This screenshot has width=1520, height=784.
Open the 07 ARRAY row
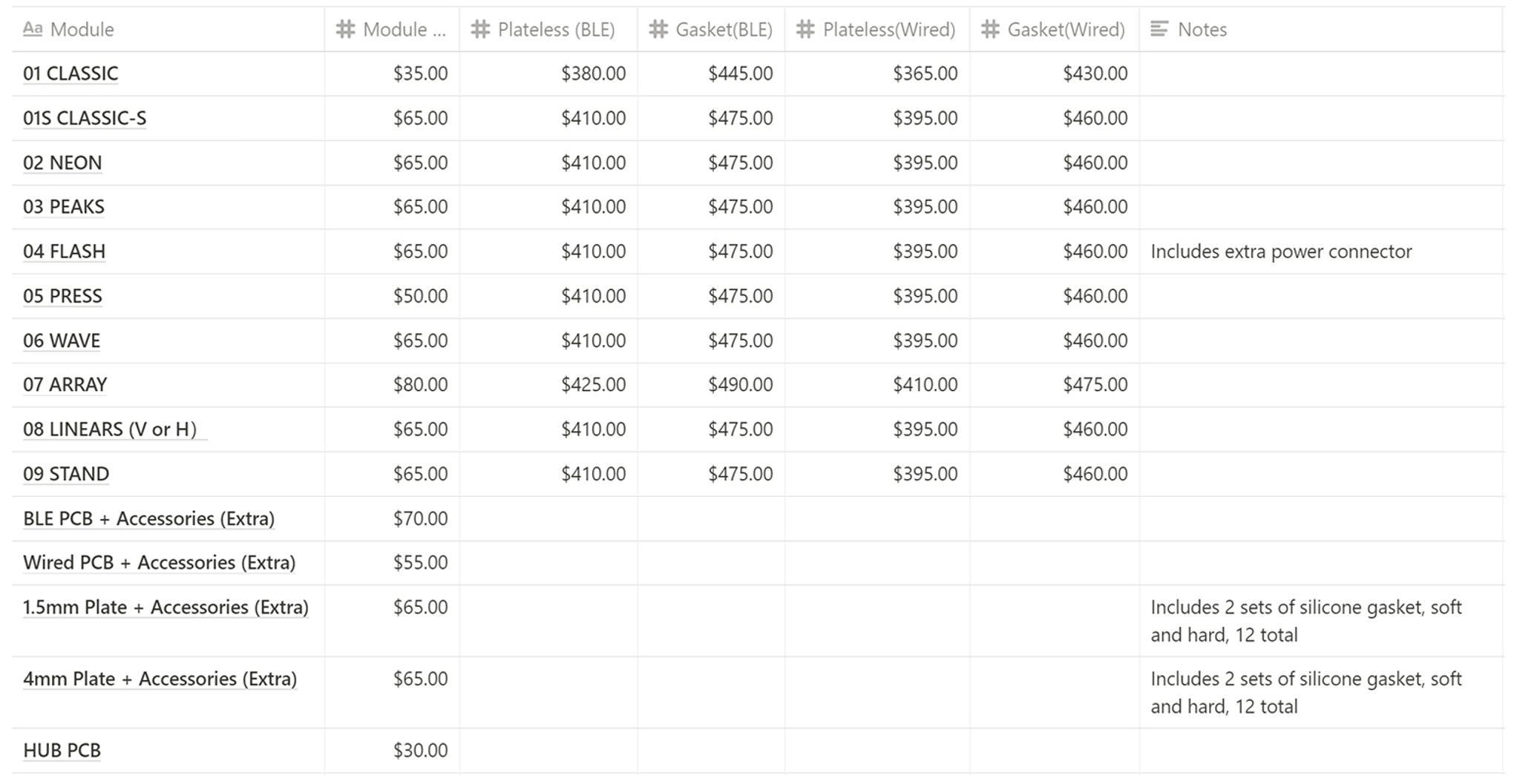point(65,385)
